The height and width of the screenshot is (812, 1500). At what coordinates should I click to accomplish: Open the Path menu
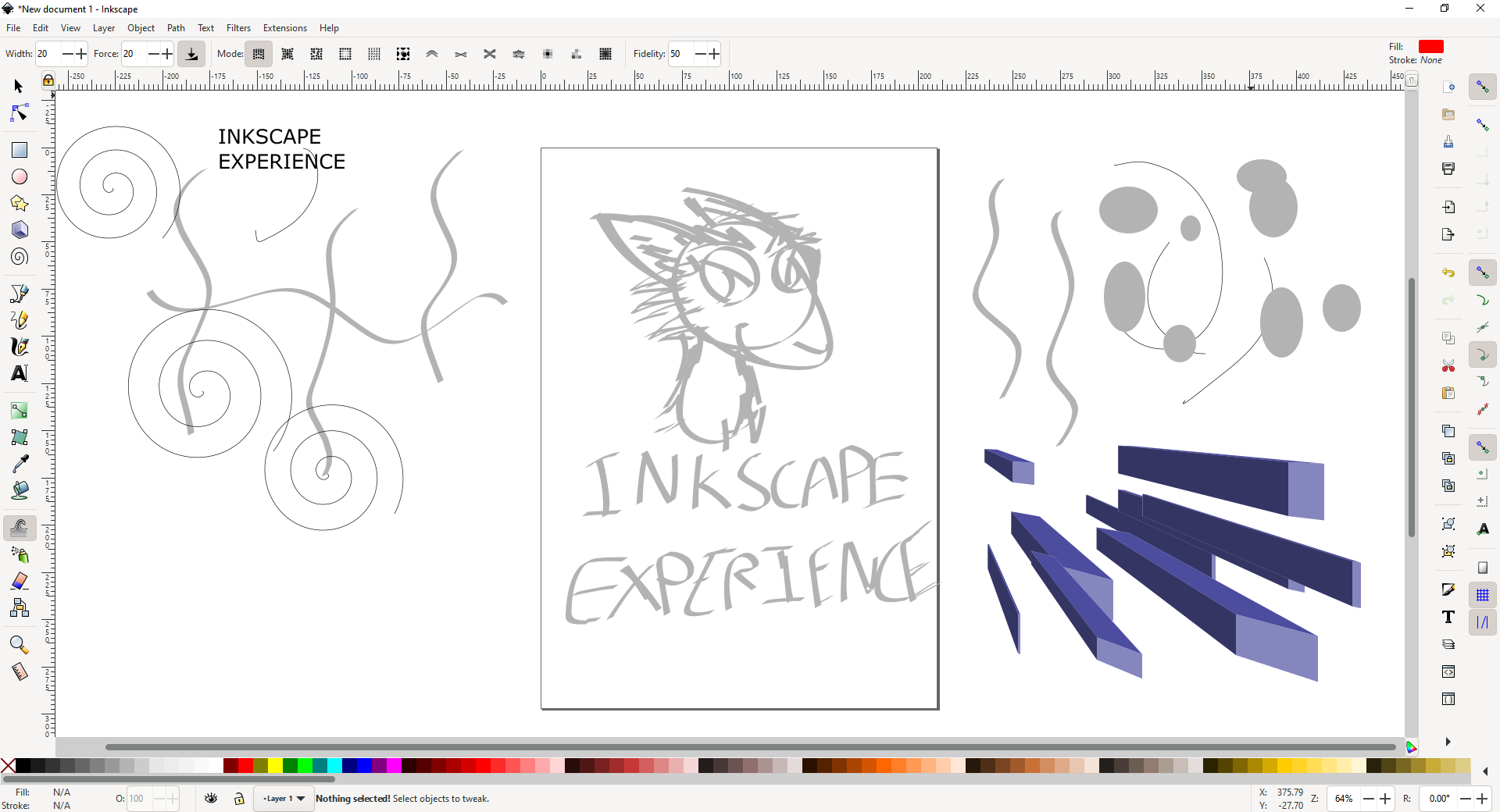pos(176,27)
